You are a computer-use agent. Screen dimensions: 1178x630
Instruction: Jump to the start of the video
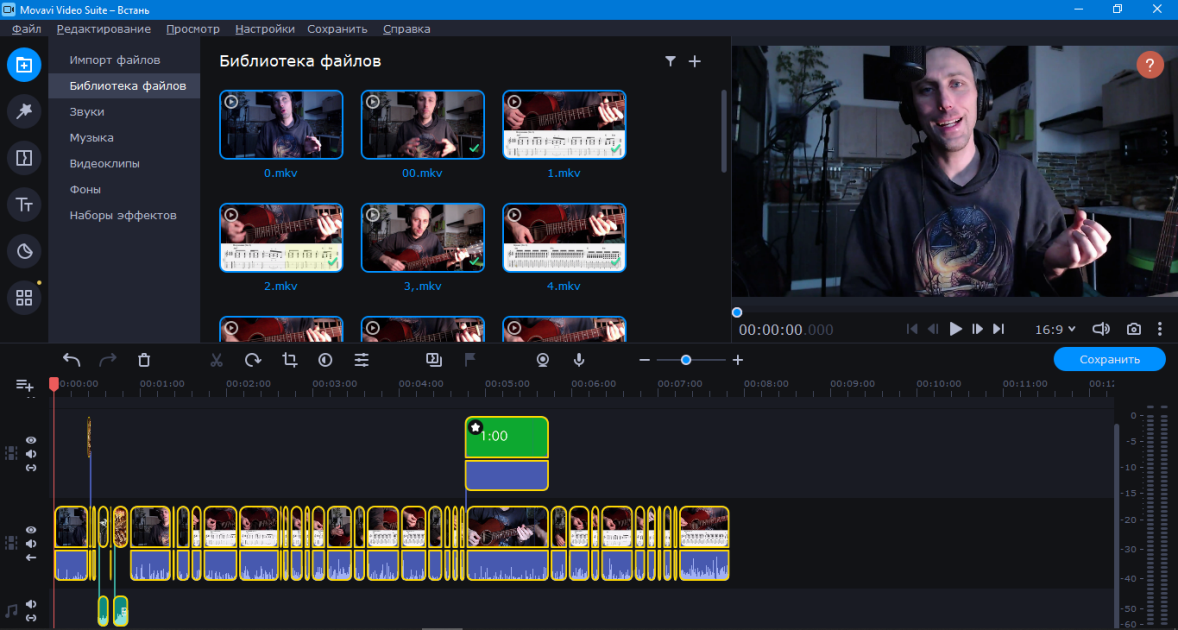click(x=912, y=329)
